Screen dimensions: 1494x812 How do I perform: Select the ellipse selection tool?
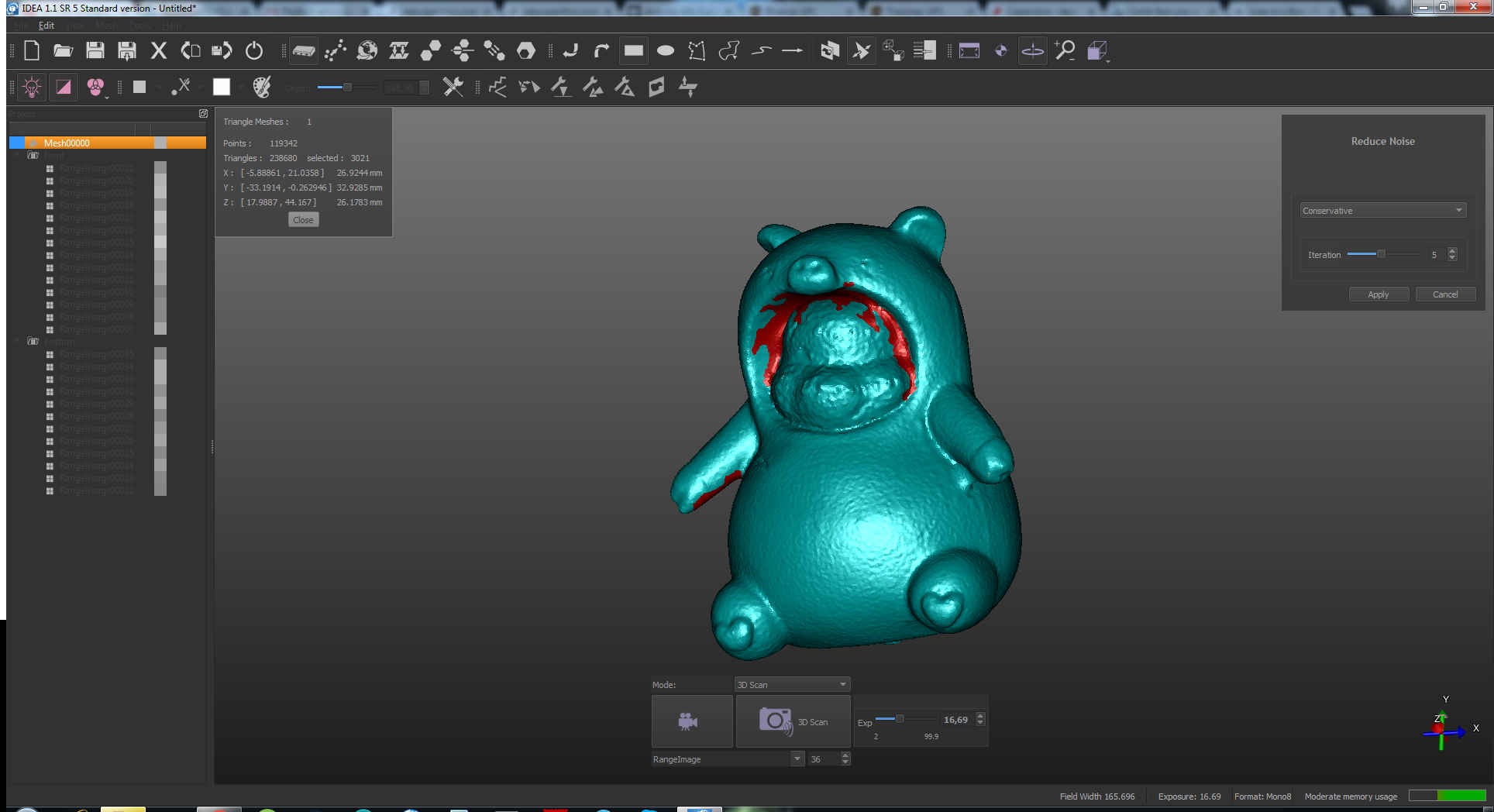tap(665, 51)
